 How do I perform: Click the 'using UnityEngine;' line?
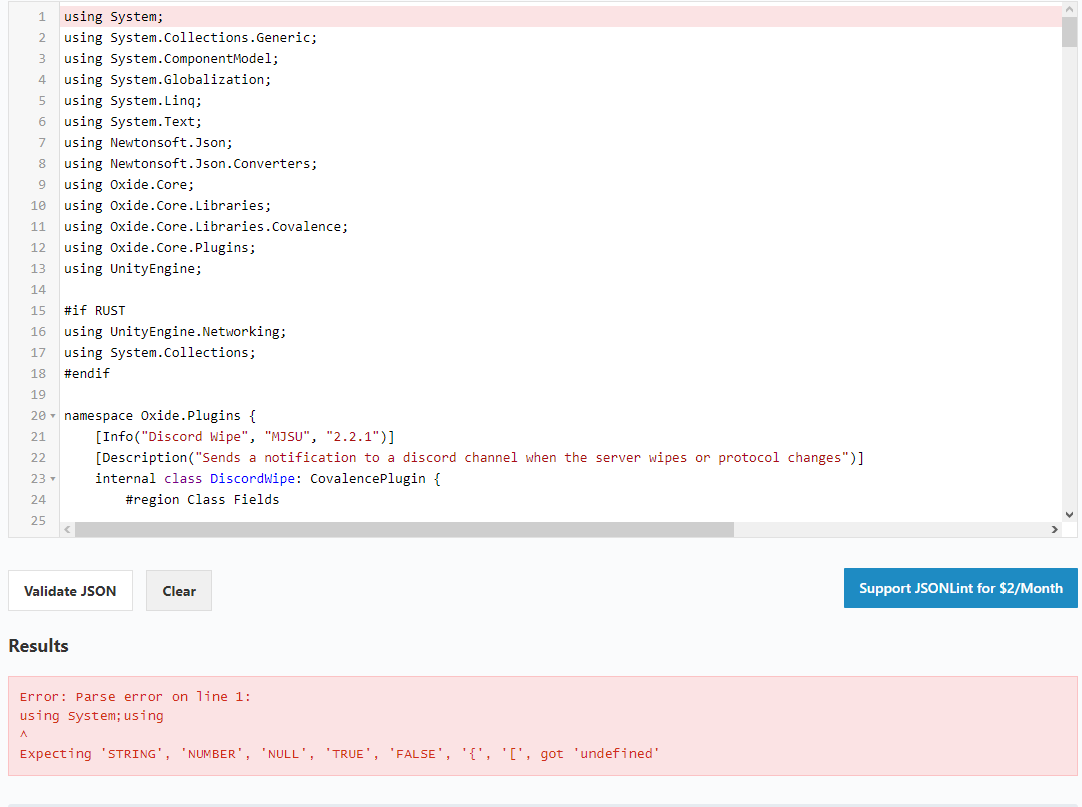(x=133, y=269)
